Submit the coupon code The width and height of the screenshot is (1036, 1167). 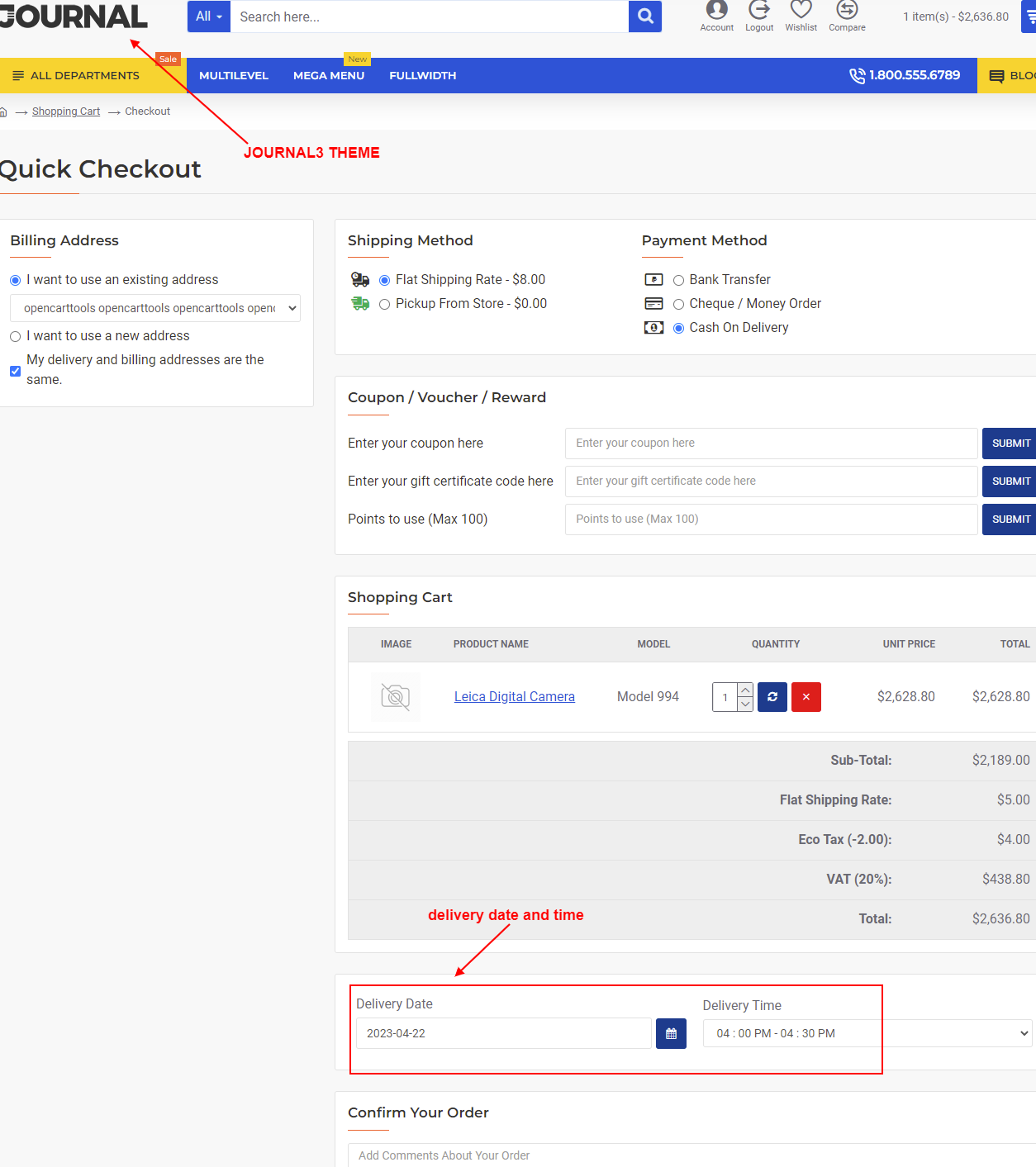click(x=1010, y=444)
